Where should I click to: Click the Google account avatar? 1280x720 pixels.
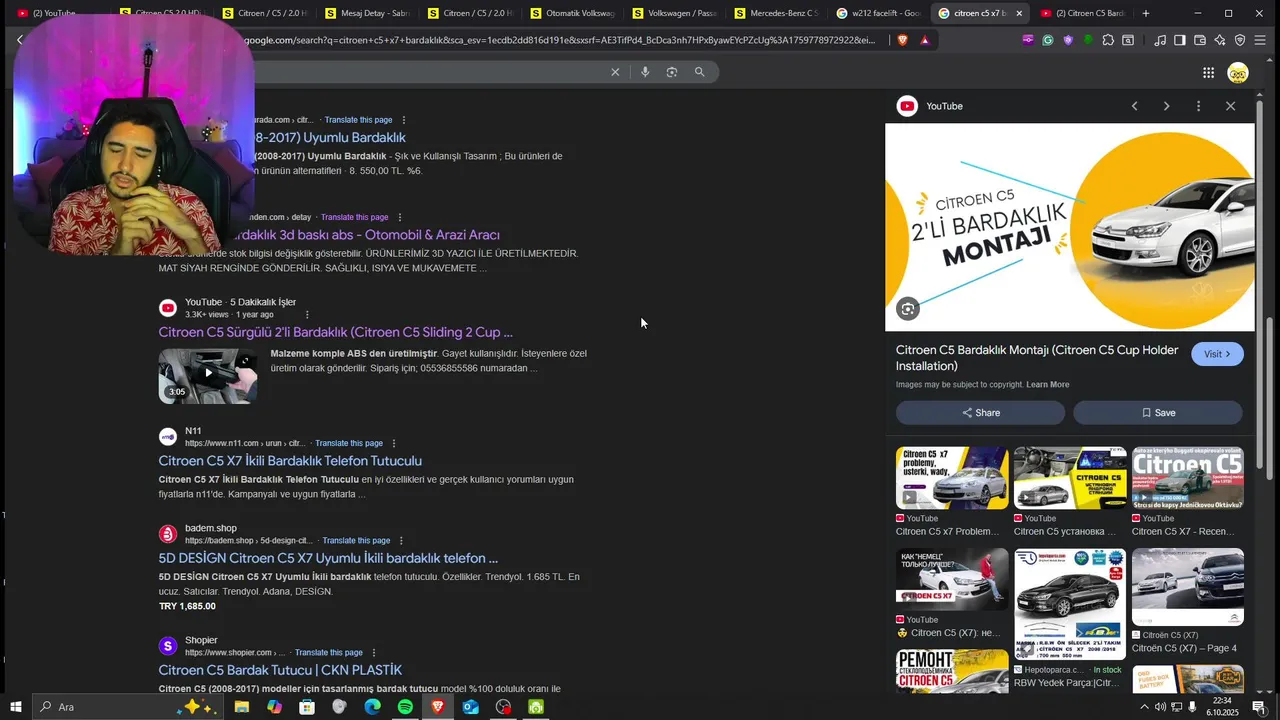tap(1238, 72)
